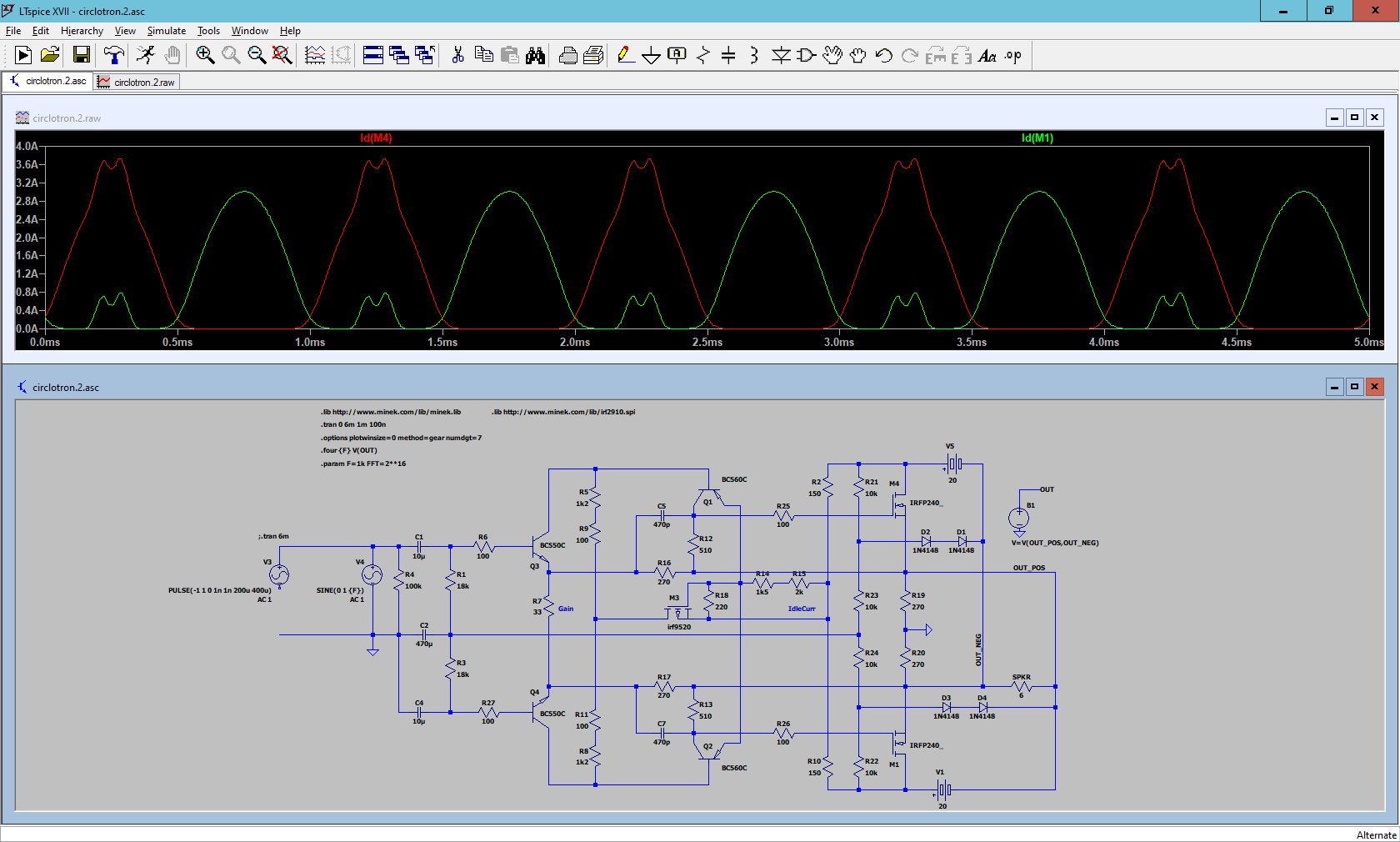Tile the windows using toolbar icon
Image resolution: width=1400 pixels, height=842 pixels.
coord(373,55)
